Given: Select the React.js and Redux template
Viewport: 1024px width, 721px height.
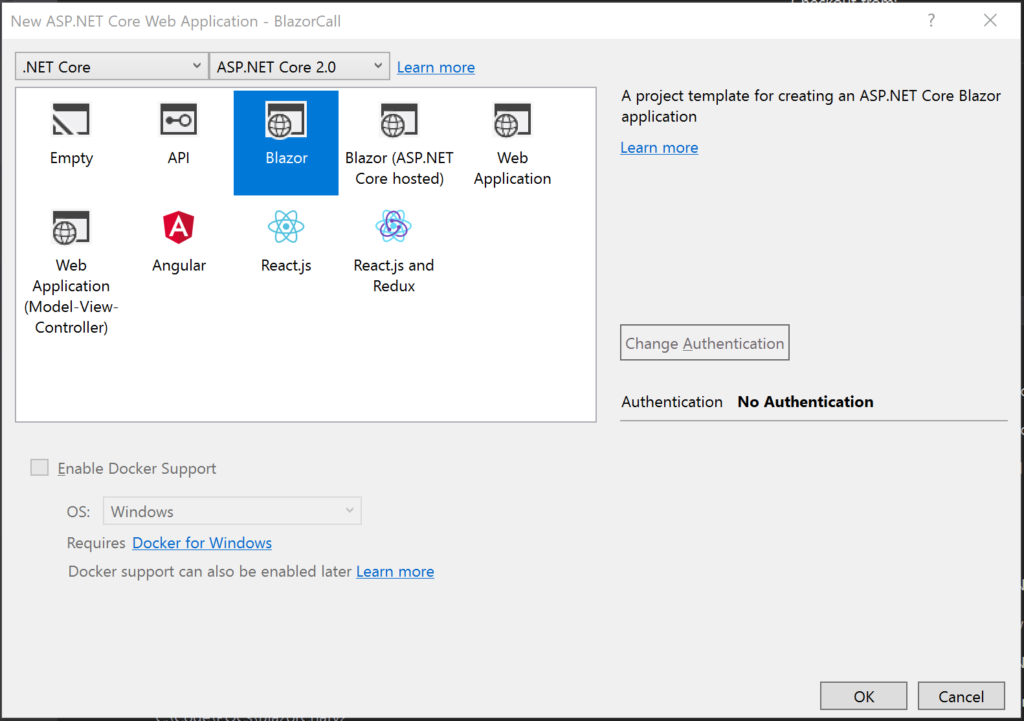Looking at the screenshot, I should coord(393,229).
